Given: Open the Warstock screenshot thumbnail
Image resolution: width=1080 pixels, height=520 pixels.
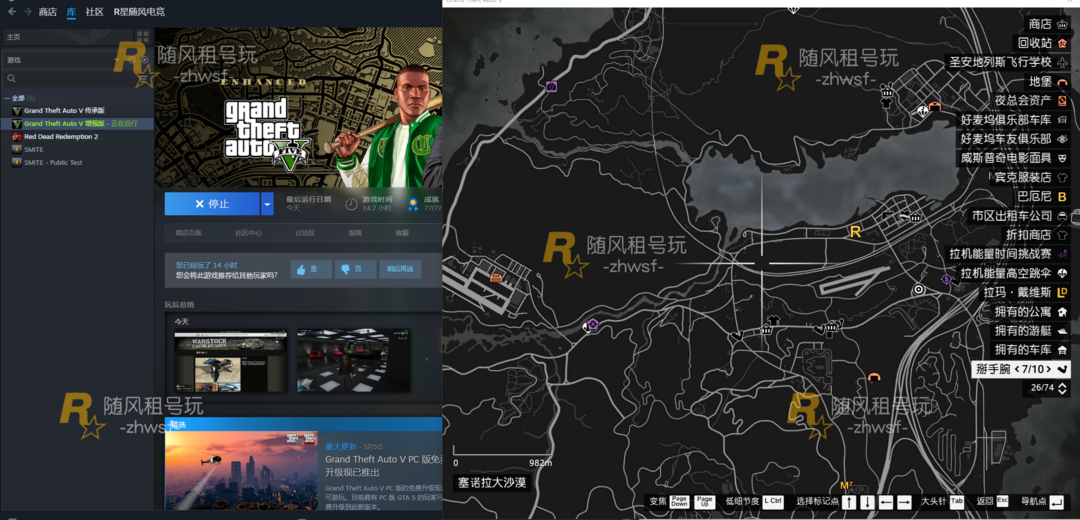Looking at the screenshot, I should [x=230, y=361].
